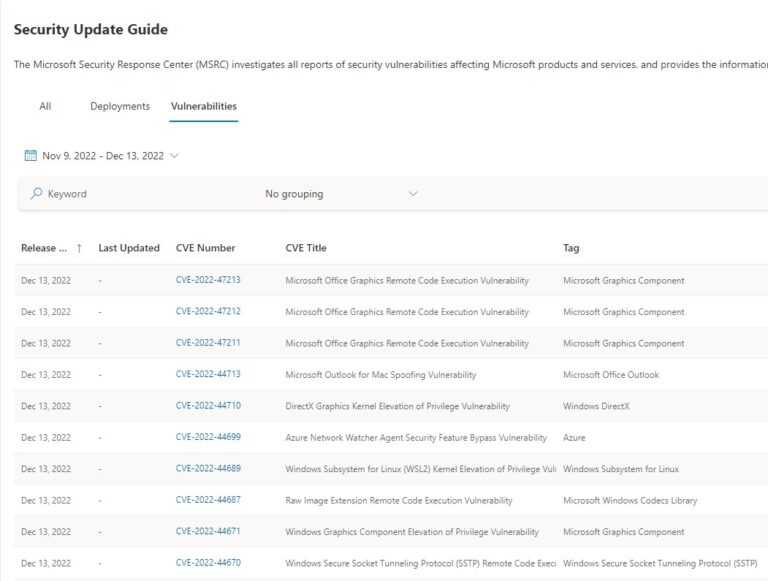Click the calendar icon beside date range

pyautogui.click(x=30, y=156)
